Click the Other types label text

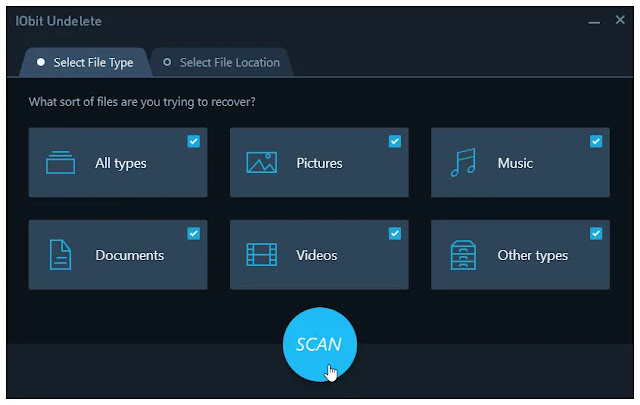pos(533,256)
